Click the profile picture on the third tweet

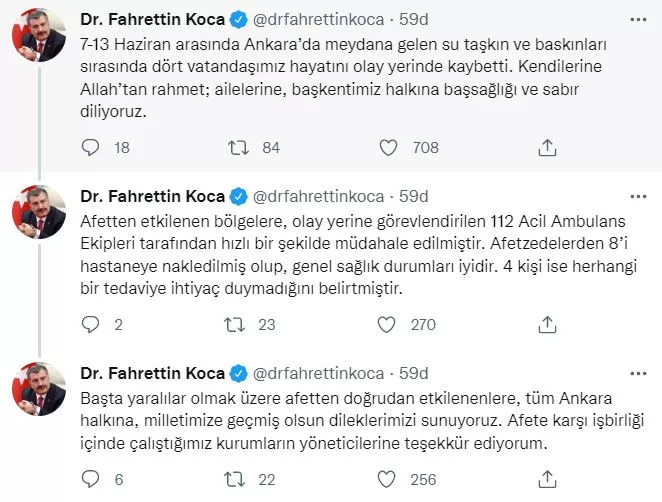point(38,390)
